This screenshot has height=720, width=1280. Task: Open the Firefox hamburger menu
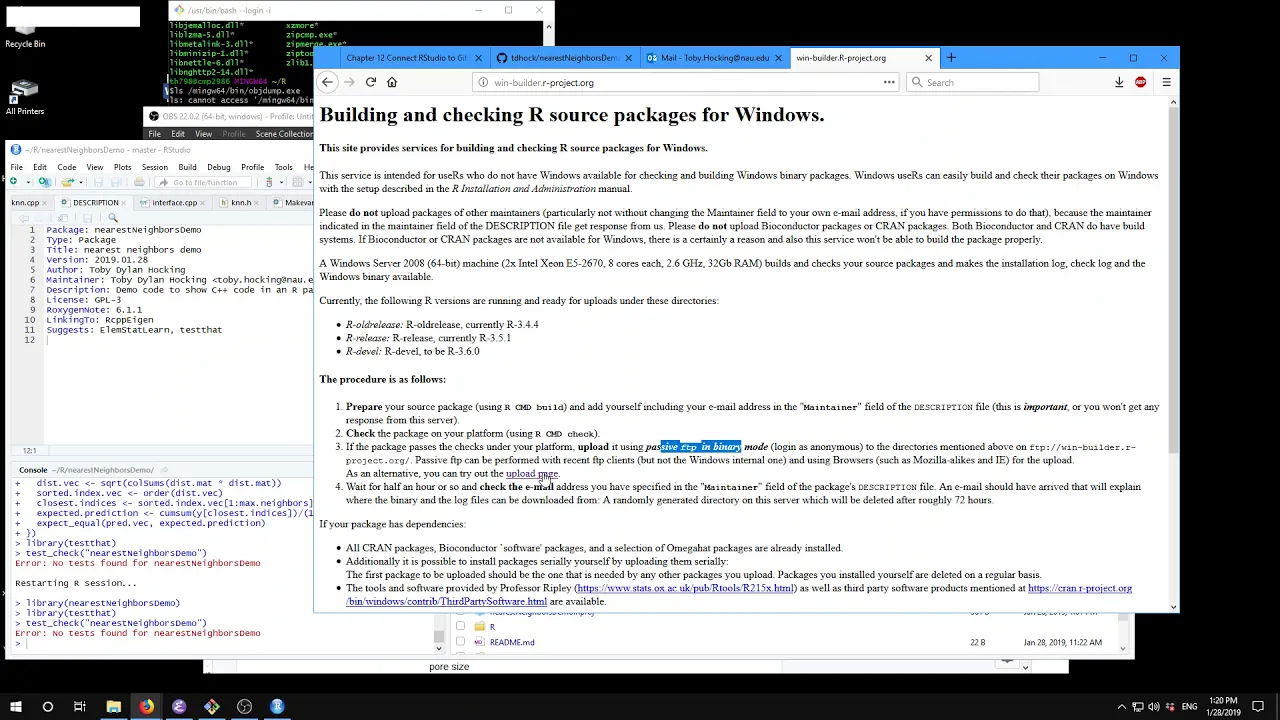(x=1166, y=82)
